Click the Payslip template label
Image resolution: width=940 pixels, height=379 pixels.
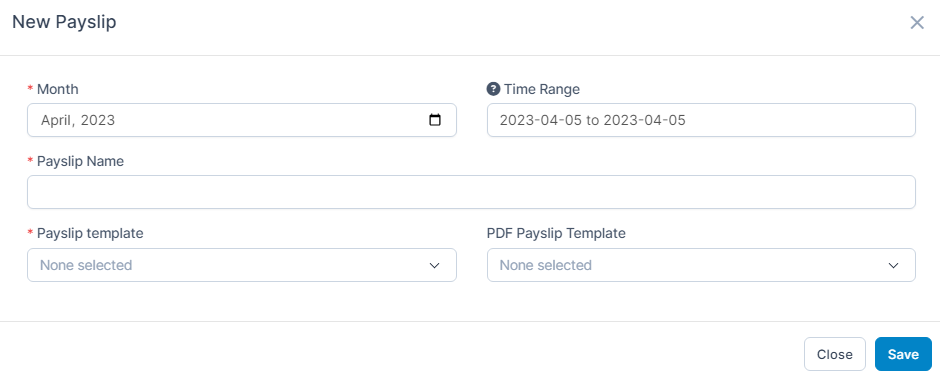pyautogui.click(x=90, y=233)
